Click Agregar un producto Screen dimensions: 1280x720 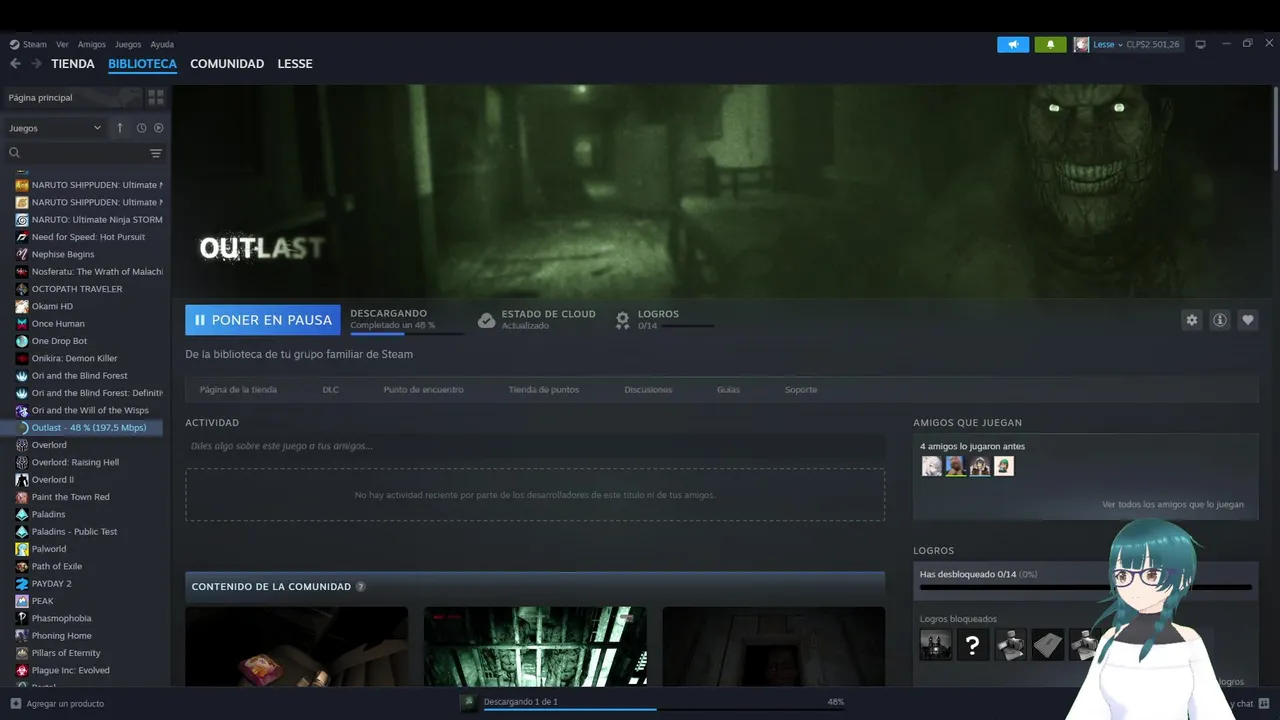65,704
